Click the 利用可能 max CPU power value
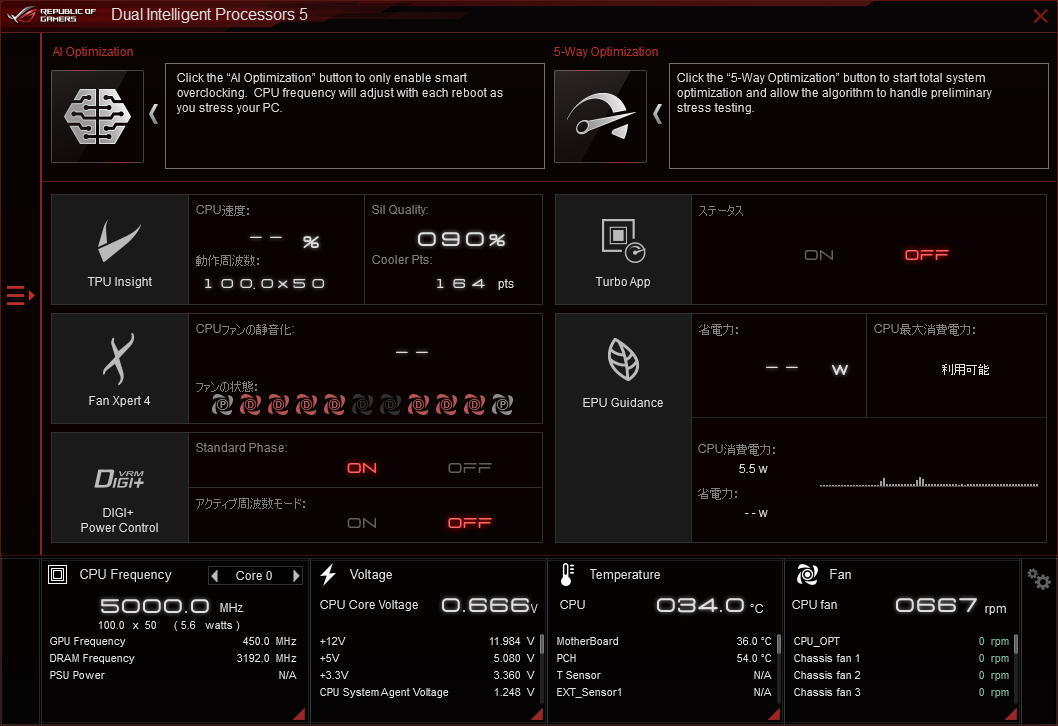Viewport: 1058px width, 726px height. pyautogui.click(x=965, y=370)
